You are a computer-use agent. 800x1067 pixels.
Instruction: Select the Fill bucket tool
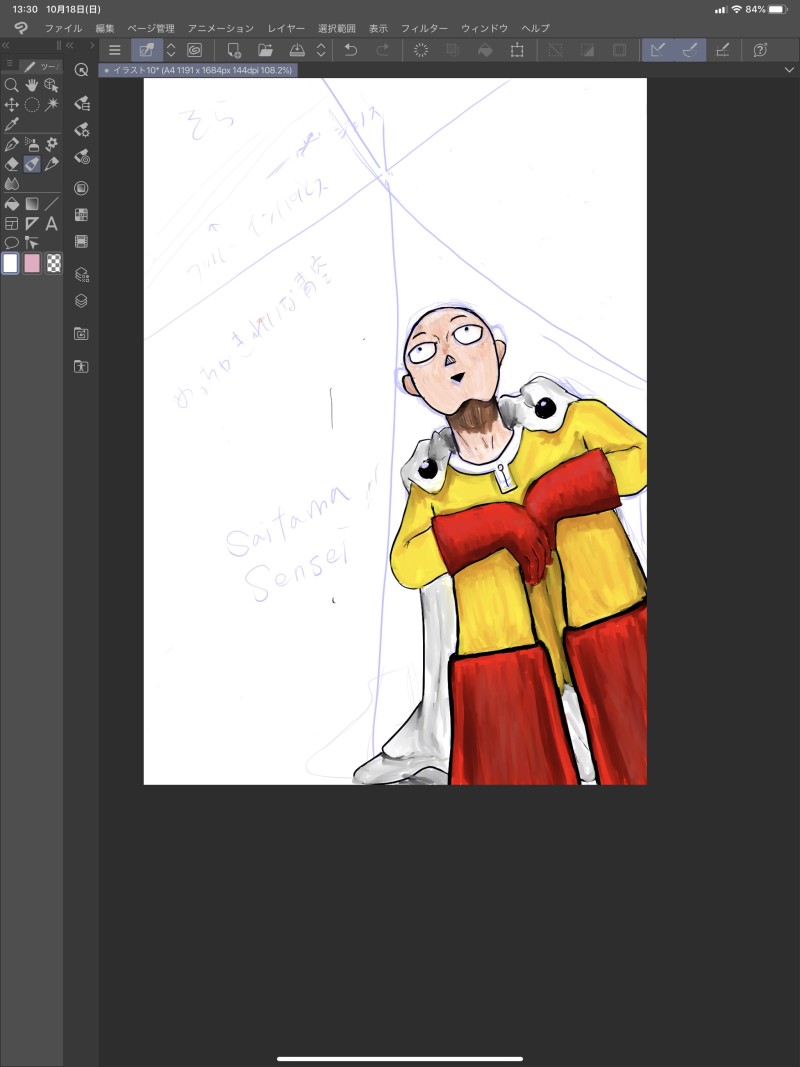(x=11, y=203)
